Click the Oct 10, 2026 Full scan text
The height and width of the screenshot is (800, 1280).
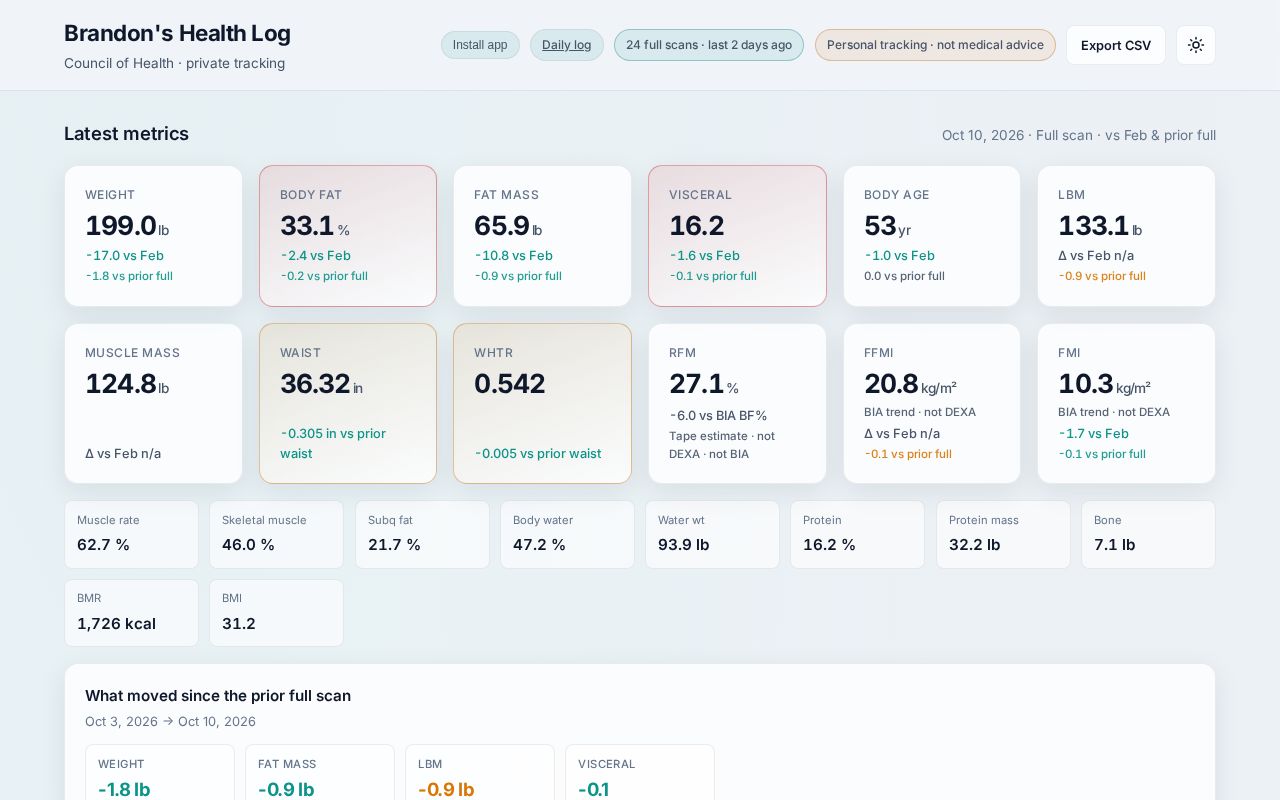1079,135
